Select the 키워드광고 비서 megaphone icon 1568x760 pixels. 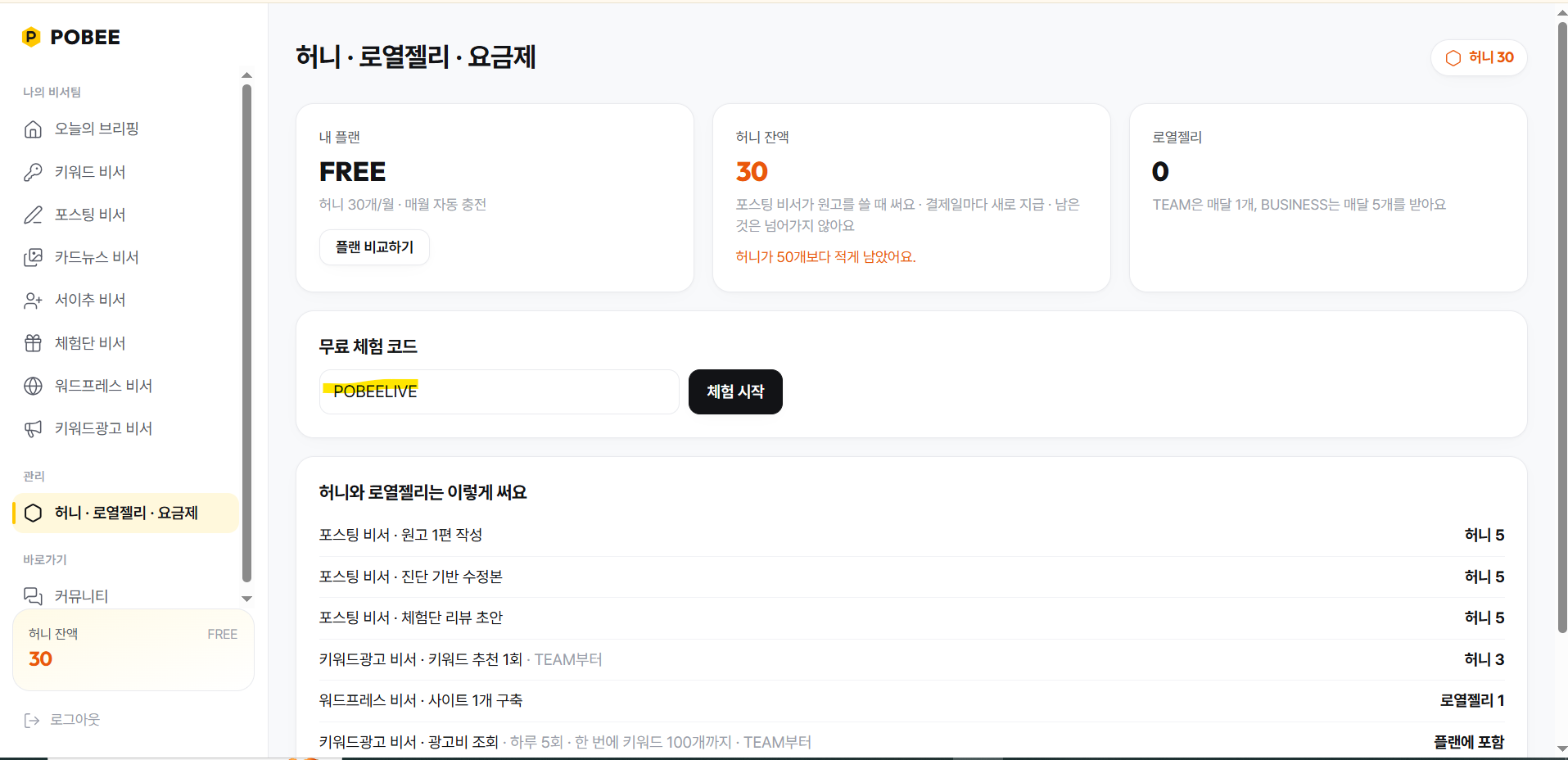(33, 428)
